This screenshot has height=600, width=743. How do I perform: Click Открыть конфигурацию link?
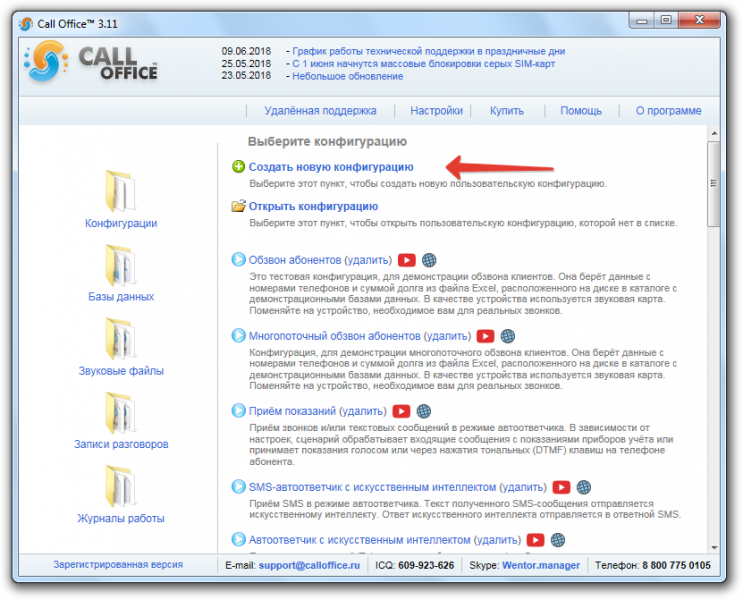(313, 206)
